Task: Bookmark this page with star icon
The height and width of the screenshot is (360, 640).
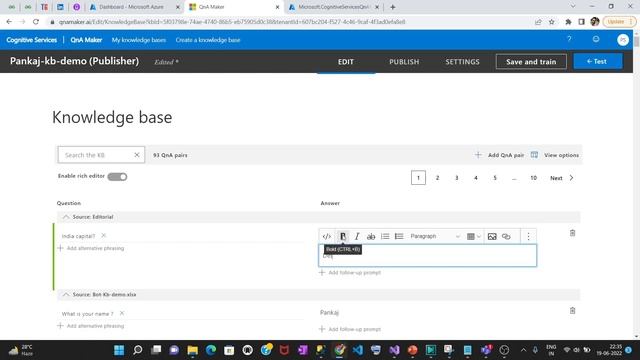Action: (551, 22)
